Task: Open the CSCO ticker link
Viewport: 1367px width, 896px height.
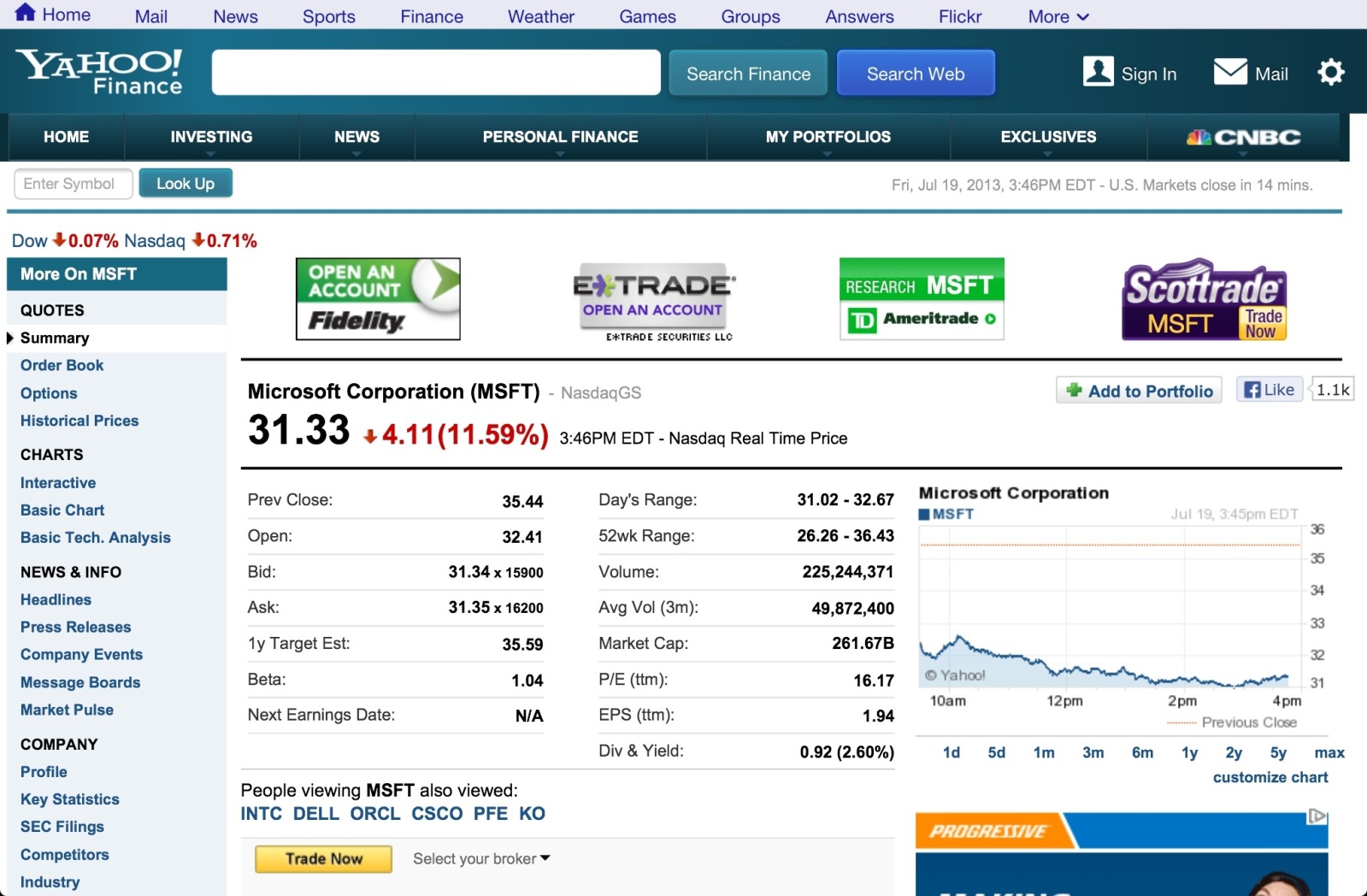Action: (437, 814)
